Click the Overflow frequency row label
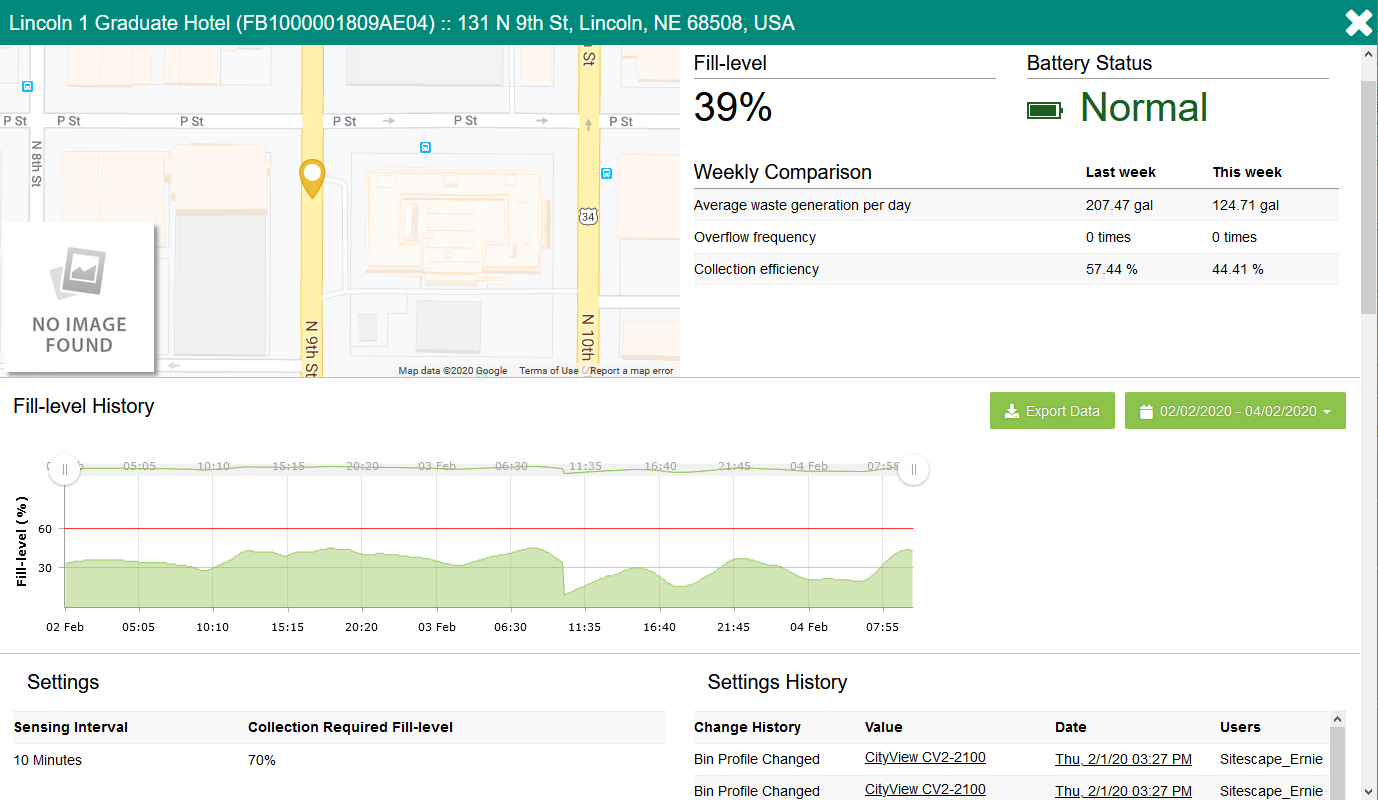Viewport: 1378px width, 800px height. point(755,237)
